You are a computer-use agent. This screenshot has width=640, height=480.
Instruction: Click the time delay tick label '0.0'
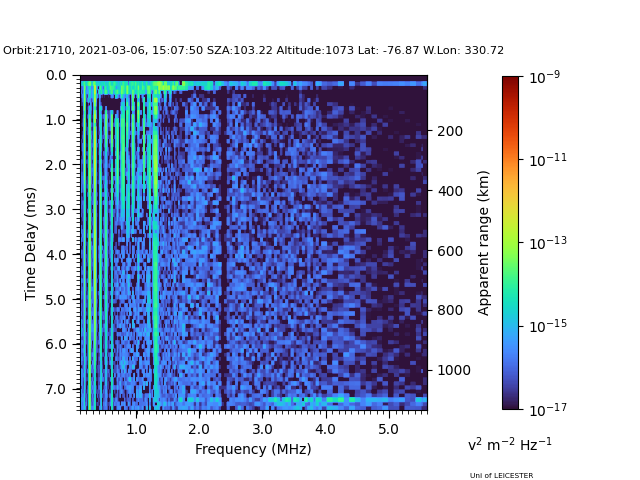pyautogui.click(x=56, y=76)
